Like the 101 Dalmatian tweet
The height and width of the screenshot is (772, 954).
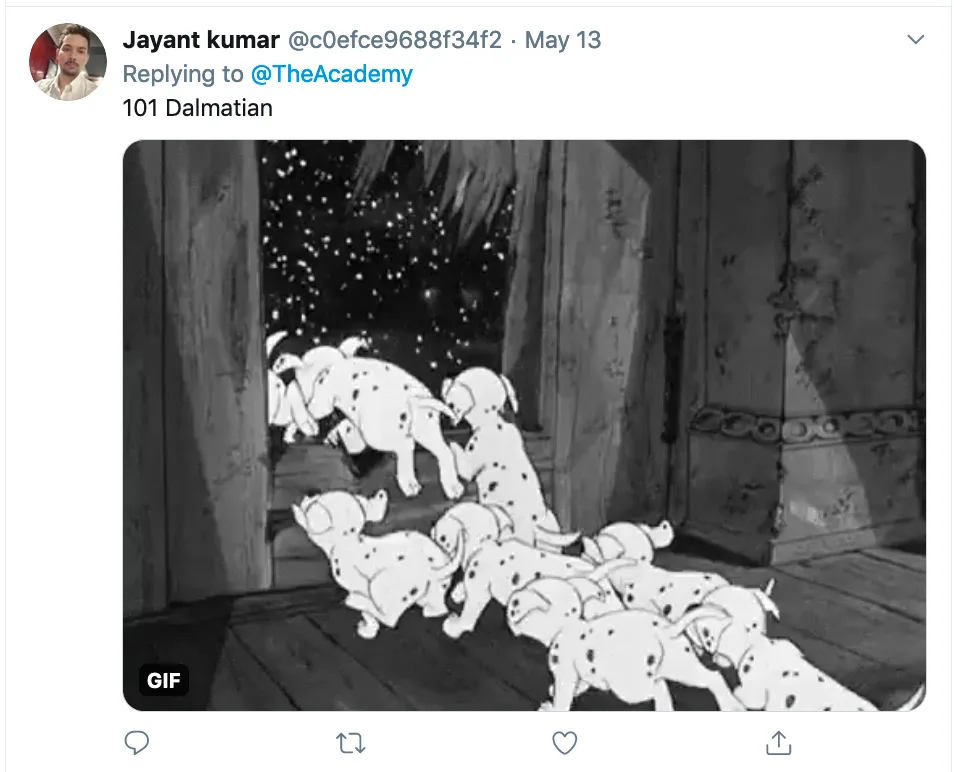(x=565, y=743)
